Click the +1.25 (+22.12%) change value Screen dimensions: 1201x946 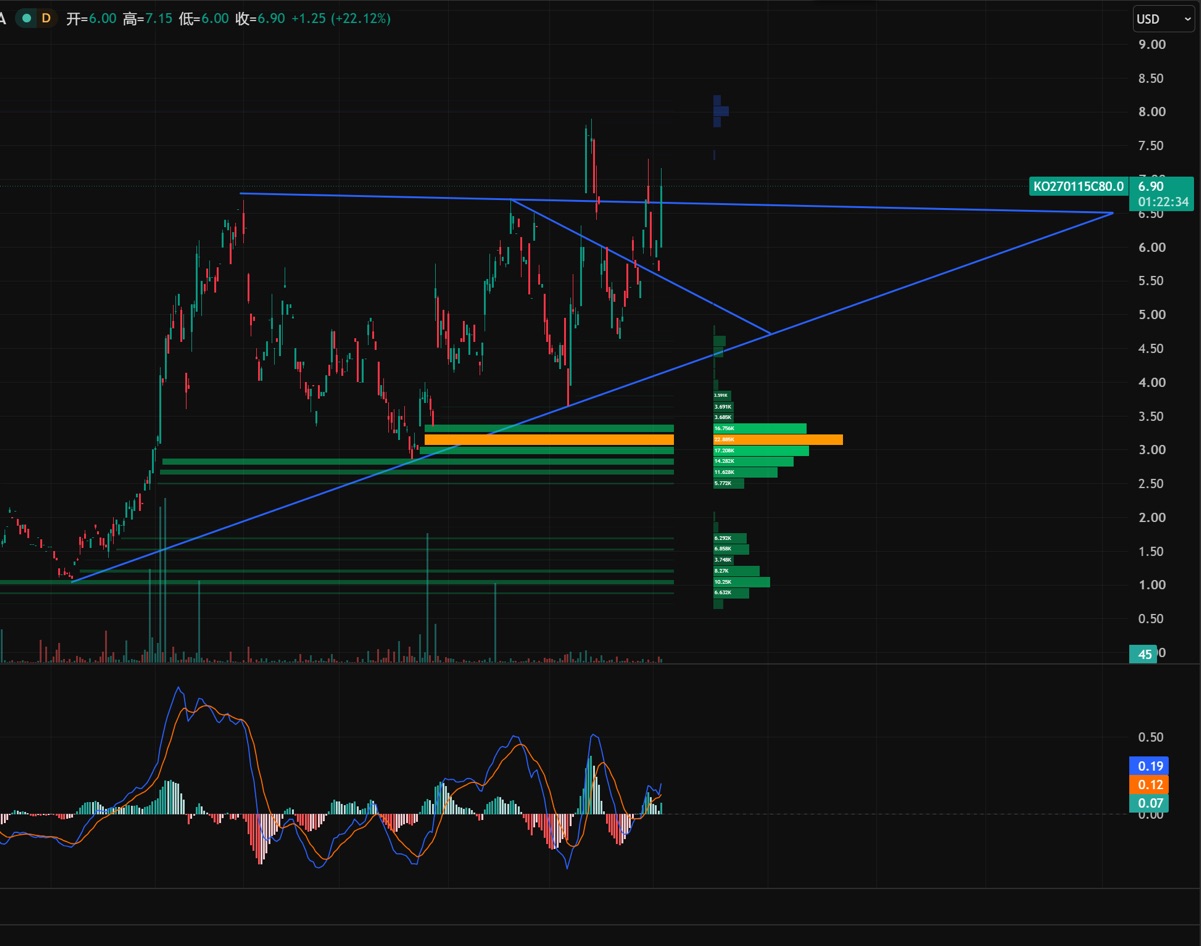coord(341,19)
